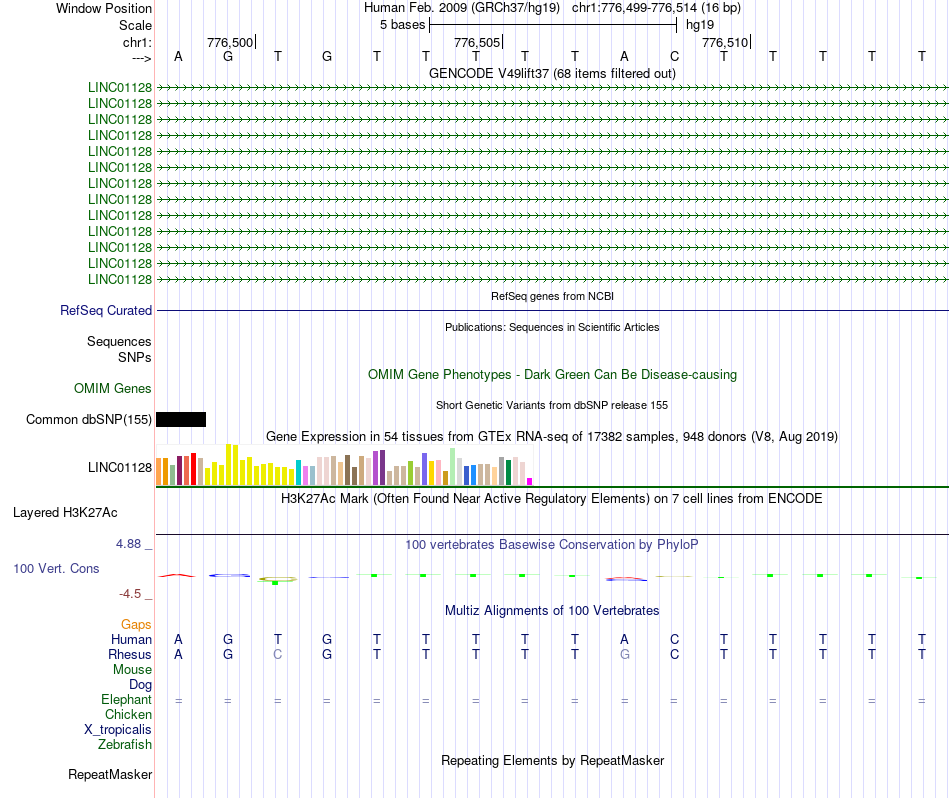Click Multiz Alignments of 100 Vertebrates title

(x=552, y=610)
